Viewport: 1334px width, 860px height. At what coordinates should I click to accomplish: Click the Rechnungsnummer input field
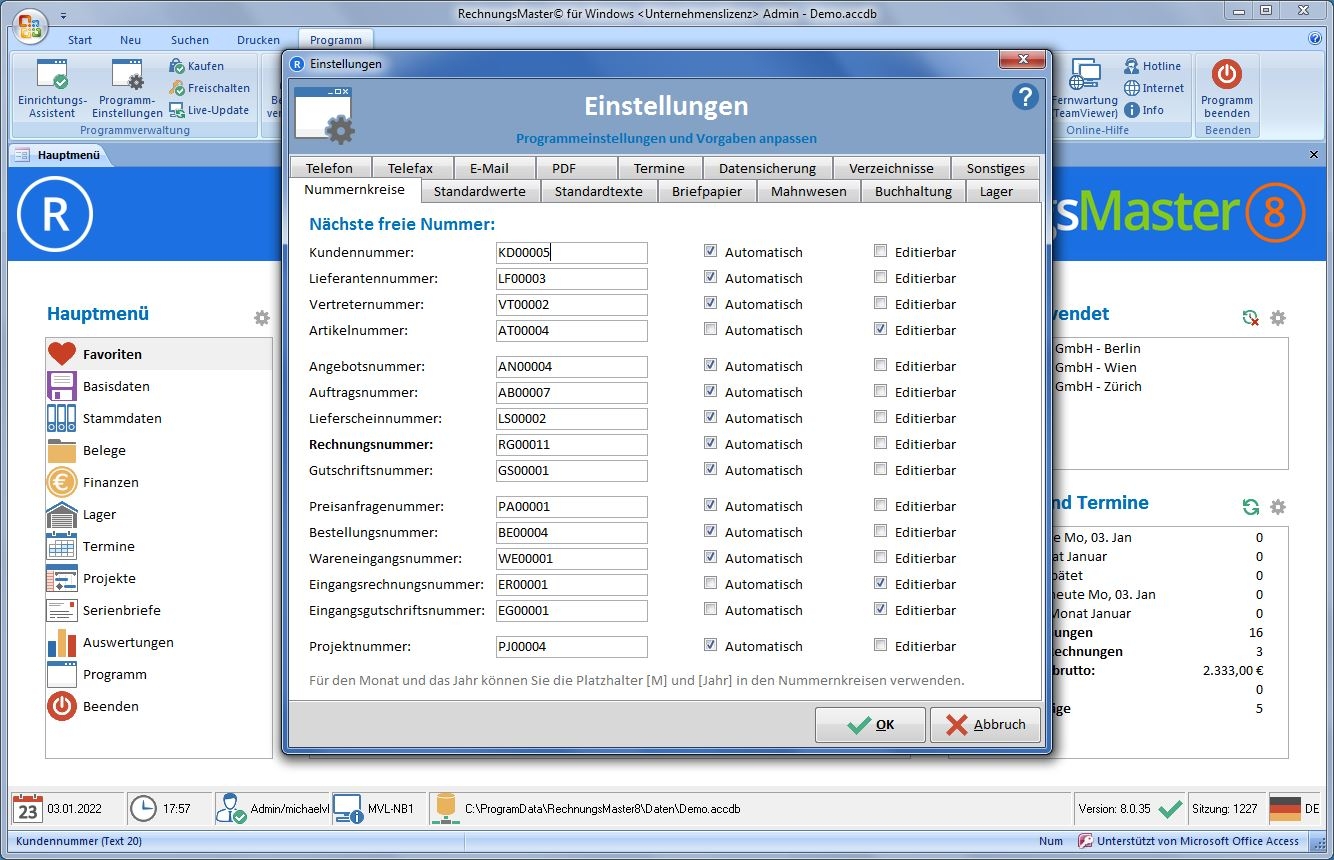[572, 445]
